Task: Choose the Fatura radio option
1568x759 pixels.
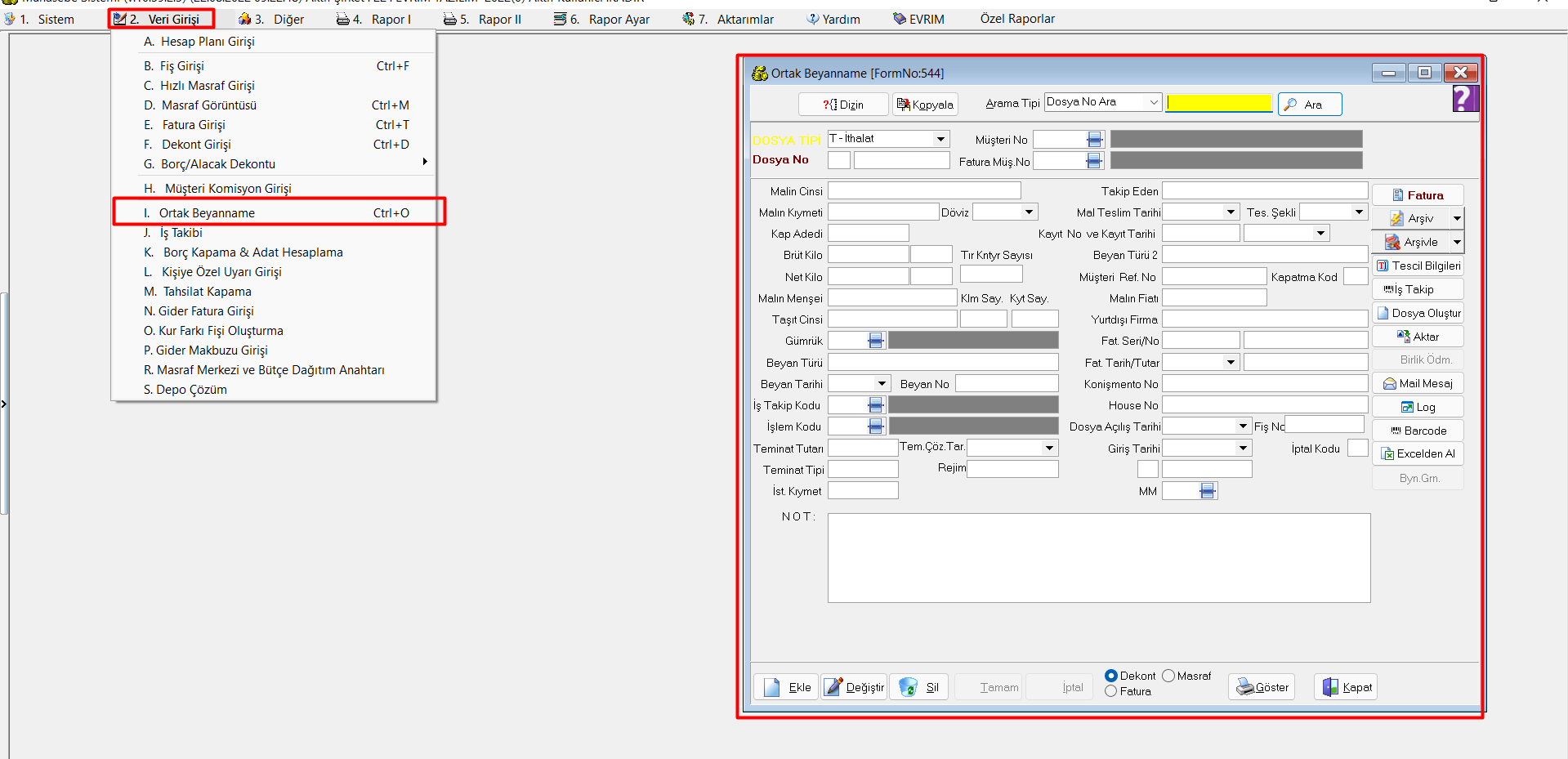Action: pyautogui.click(x=1111, y=691)
